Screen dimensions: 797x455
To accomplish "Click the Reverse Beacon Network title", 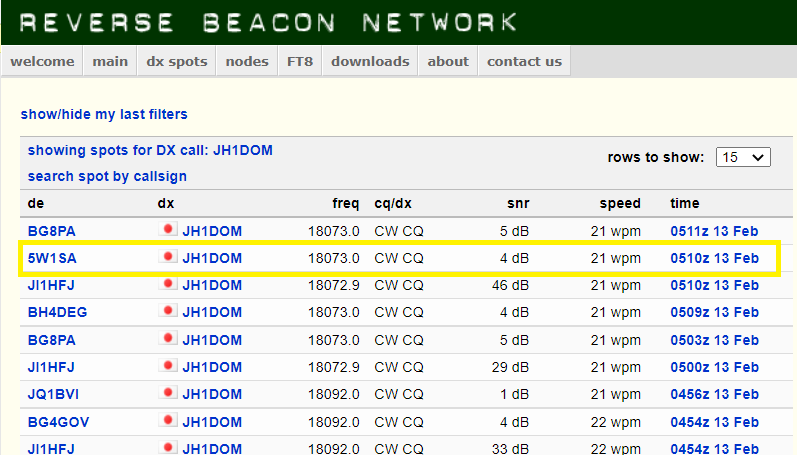I will (x=268, y=22).
